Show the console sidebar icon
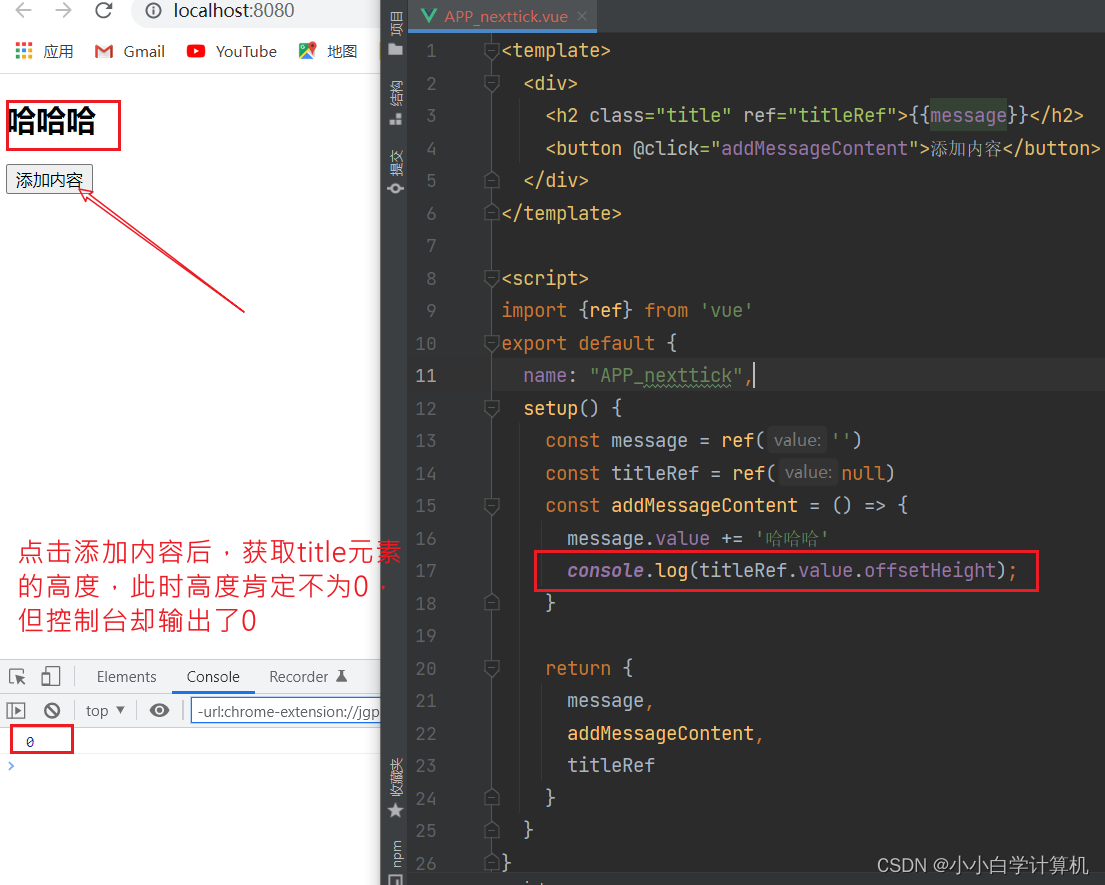This screenshot has width=1105, height=885. point(16,710)
